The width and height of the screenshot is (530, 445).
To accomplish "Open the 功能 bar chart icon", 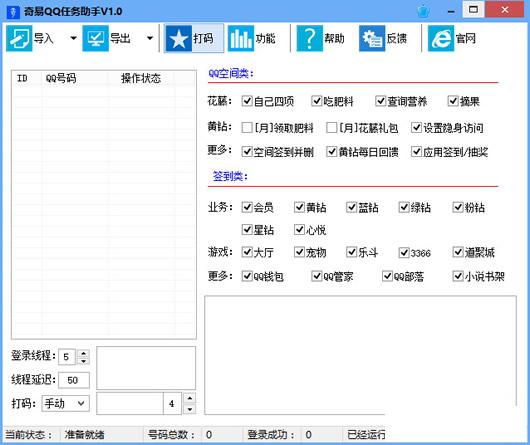I will tap(241, 39).
